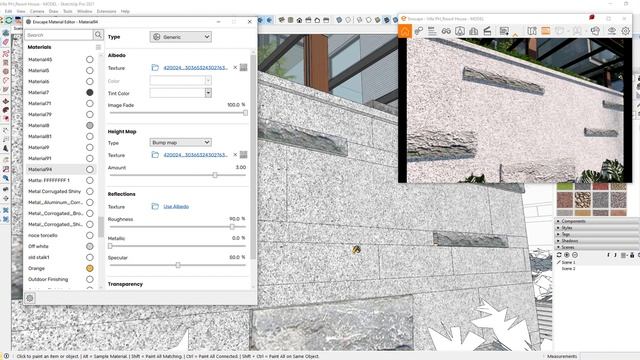Click the link chain icon in Enscape toolbar
The height and width of the screenshot is (360, 640).
(419, 31)
